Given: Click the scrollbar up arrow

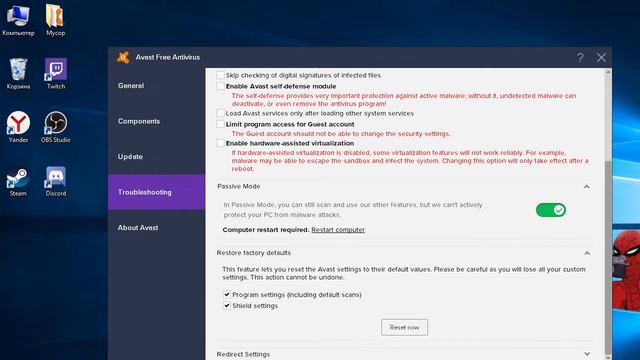Looking at the screenshot, I should click(x=608, y=72).
